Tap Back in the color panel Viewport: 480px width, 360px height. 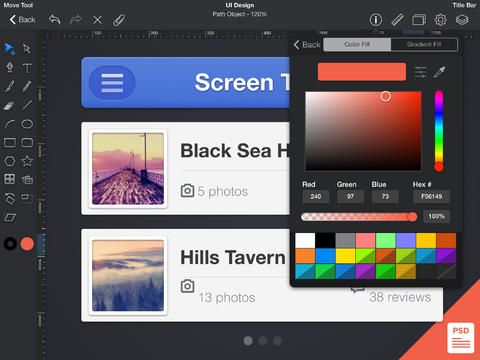[x=307, y=45]
